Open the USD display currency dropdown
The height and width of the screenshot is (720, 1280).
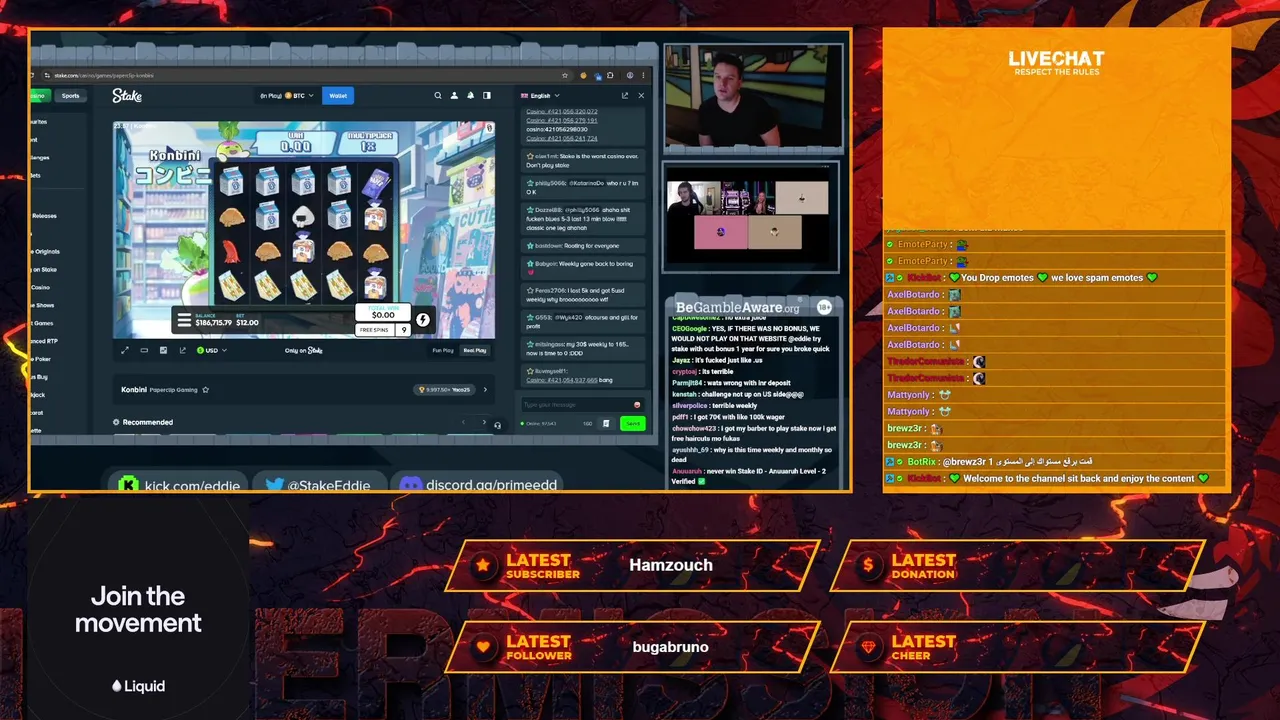point(212,350)
